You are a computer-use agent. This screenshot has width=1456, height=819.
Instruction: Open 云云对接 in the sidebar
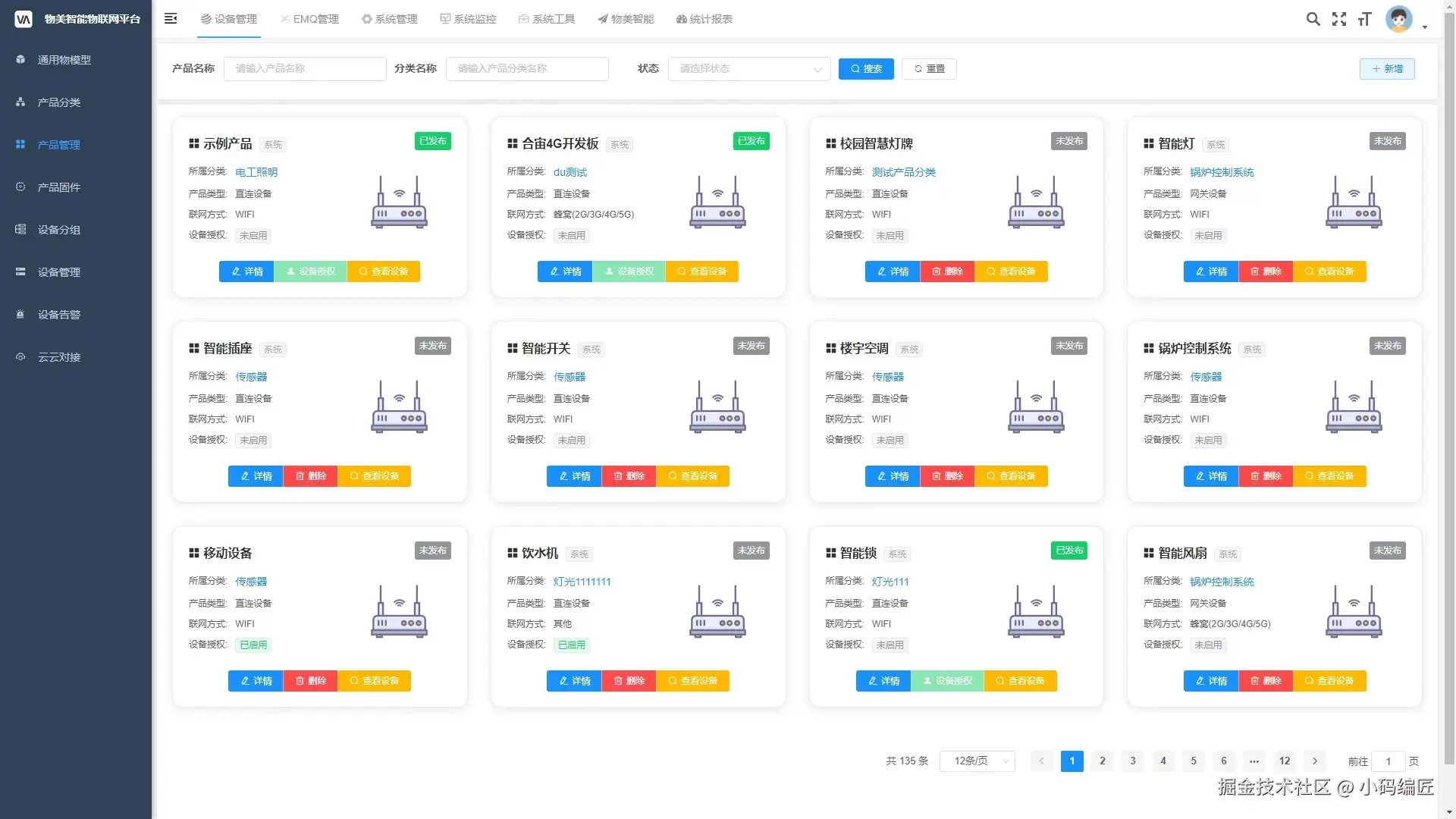59,357
